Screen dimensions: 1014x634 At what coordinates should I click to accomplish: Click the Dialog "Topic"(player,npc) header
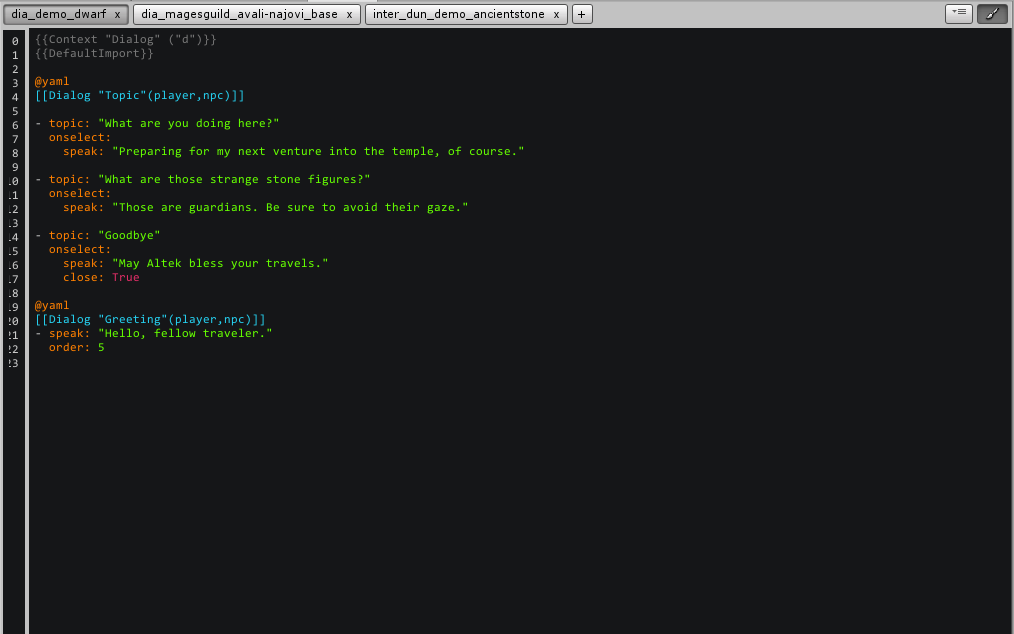coord(140,96)
